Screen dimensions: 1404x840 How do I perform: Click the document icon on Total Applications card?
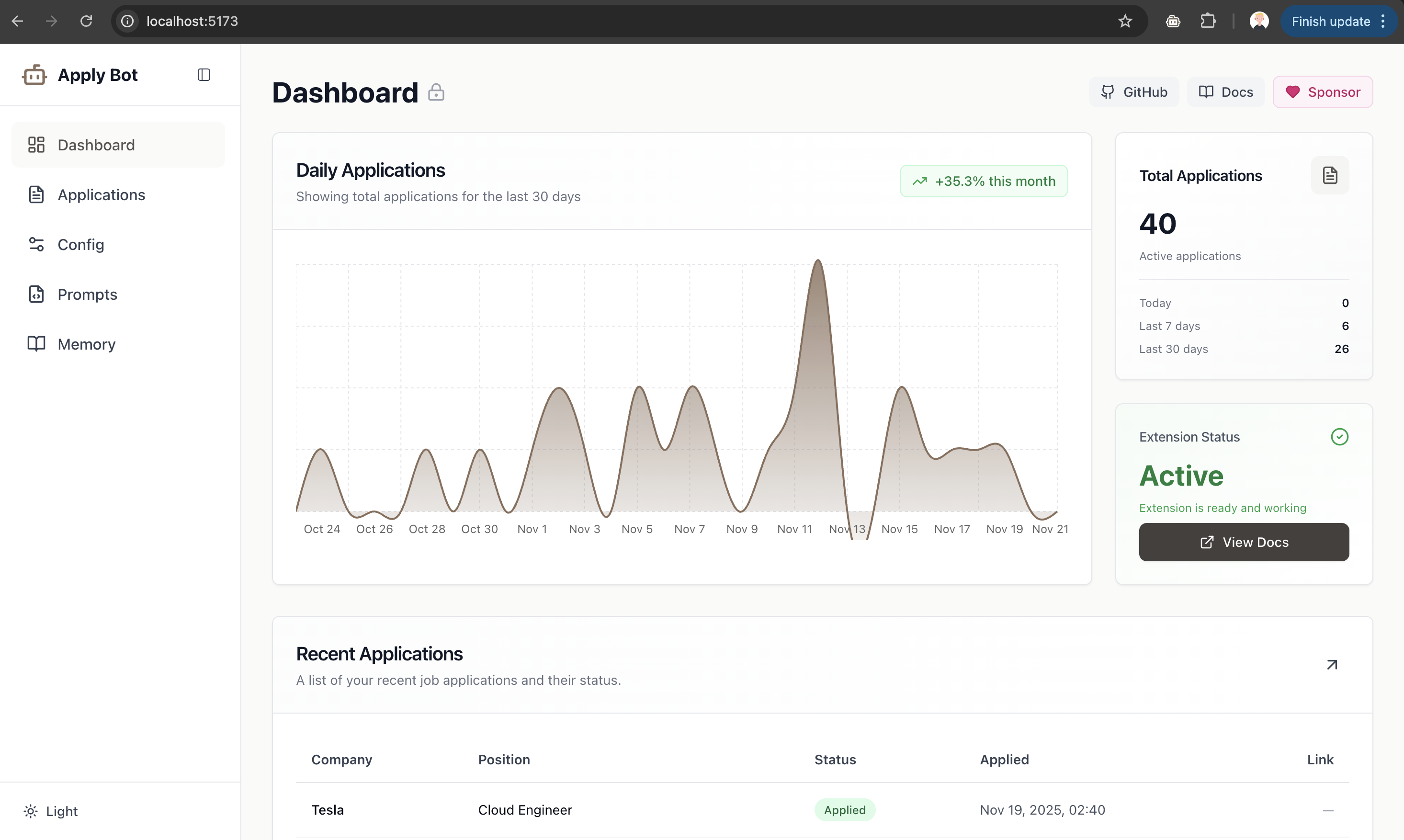point(1330,175)
